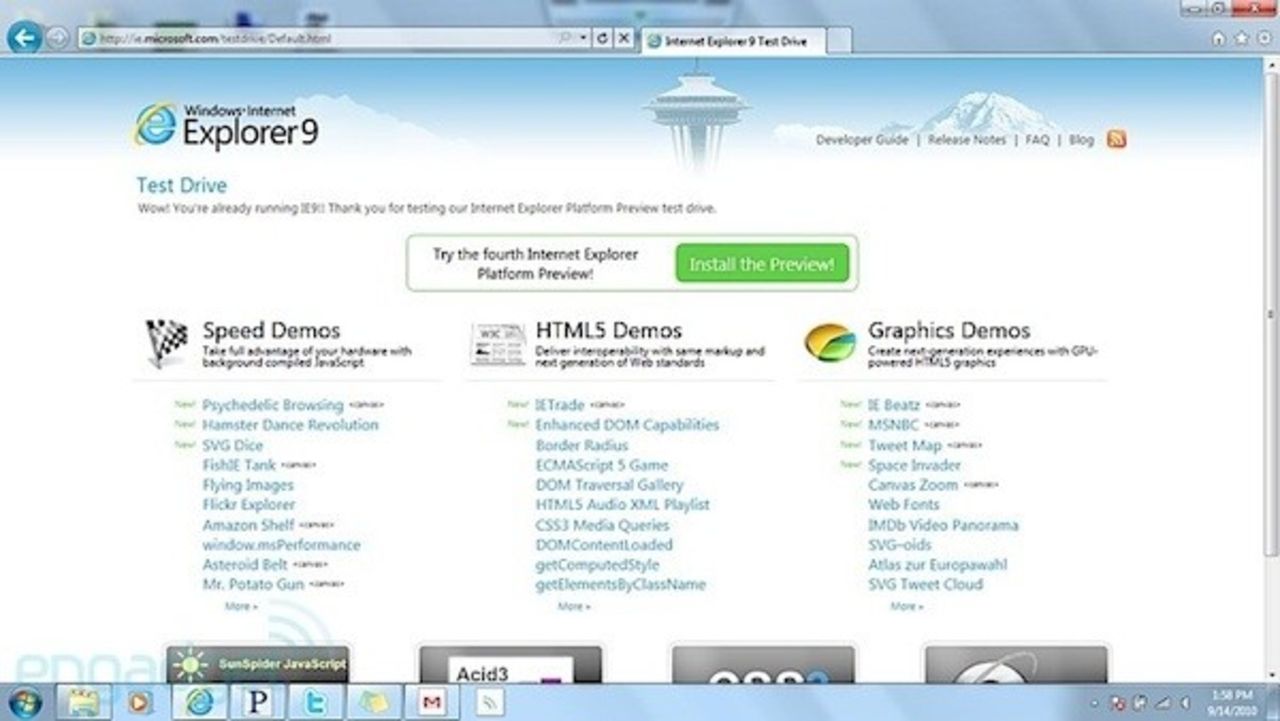1280x721 pixels.
Task: Expand More demos under Speed Demos
Action: 240,605
